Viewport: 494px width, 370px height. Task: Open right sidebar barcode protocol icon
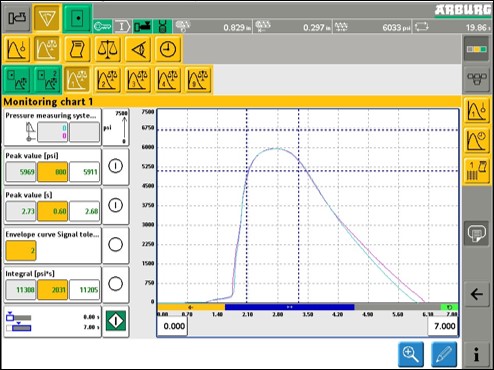tap(477, 170)
